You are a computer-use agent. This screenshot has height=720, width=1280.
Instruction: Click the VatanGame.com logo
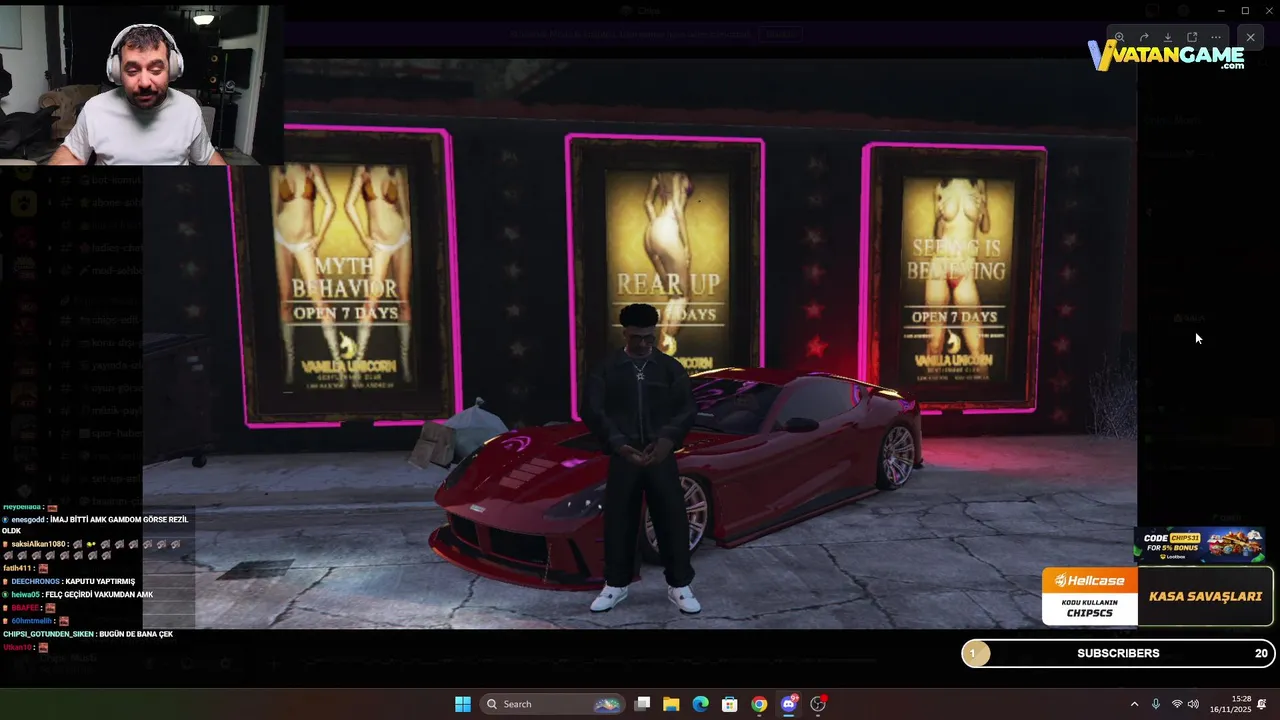1166,55
